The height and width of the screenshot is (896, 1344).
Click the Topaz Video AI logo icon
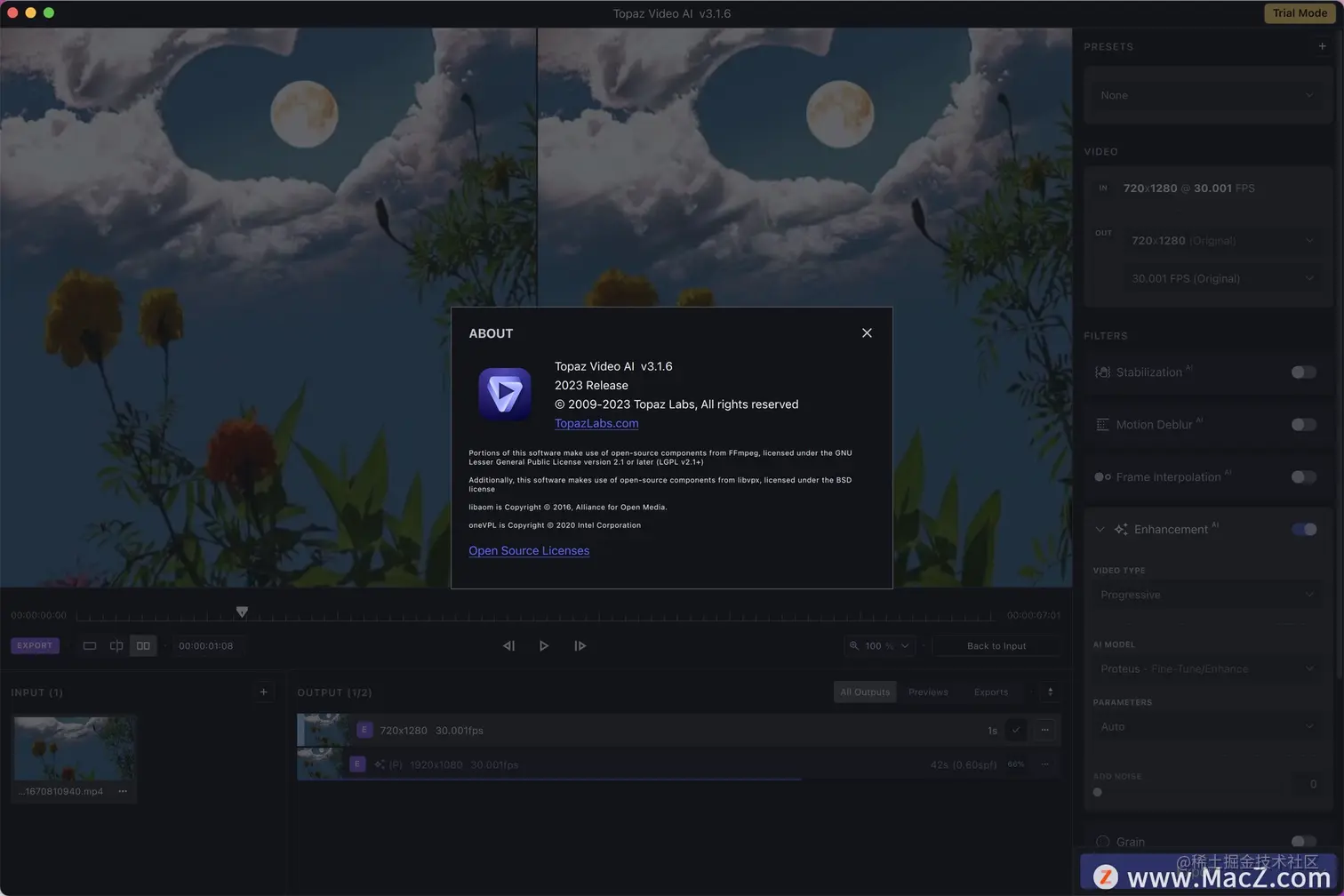(x=505, y=393)
